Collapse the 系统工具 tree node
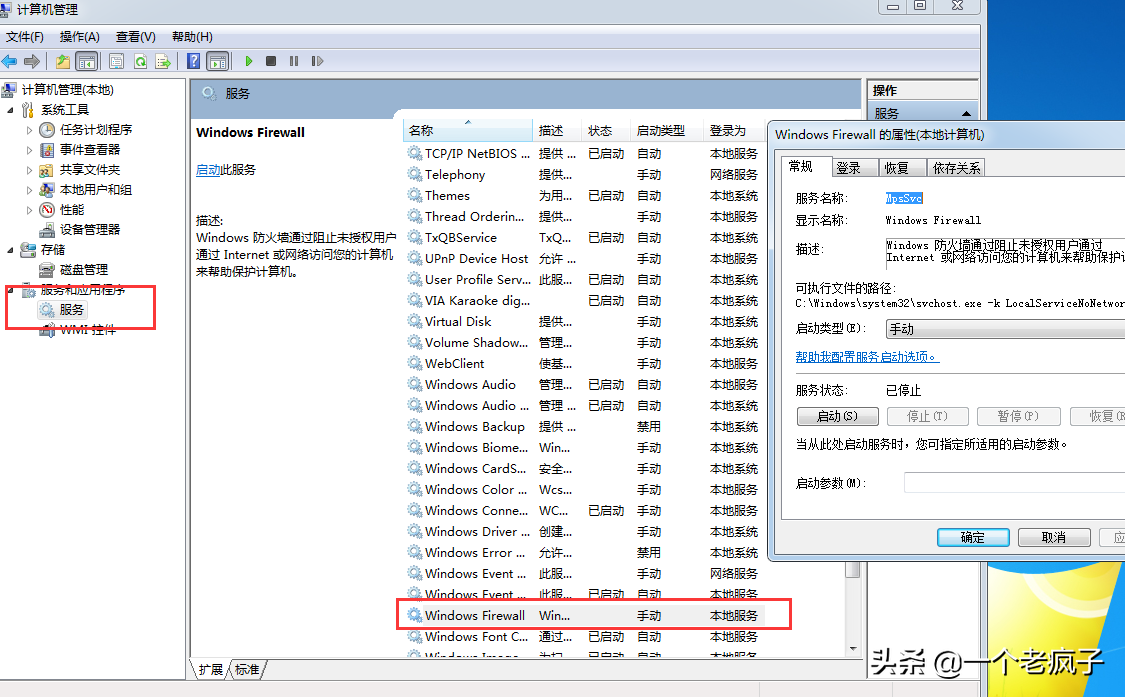1125x697 pixels. click(x=10, y=110)
